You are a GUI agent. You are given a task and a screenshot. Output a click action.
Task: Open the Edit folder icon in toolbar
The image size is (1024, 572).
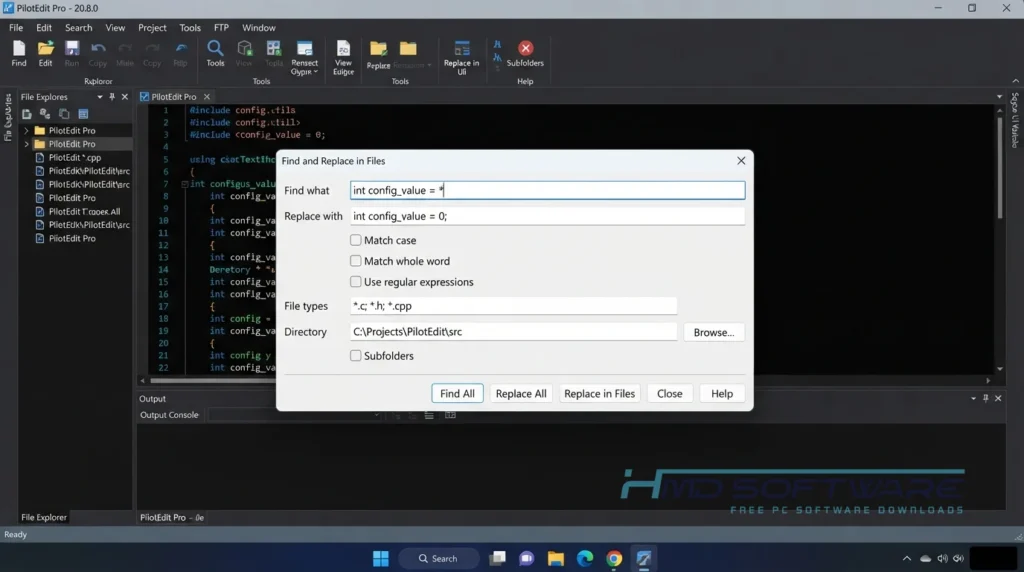point(45,49)
